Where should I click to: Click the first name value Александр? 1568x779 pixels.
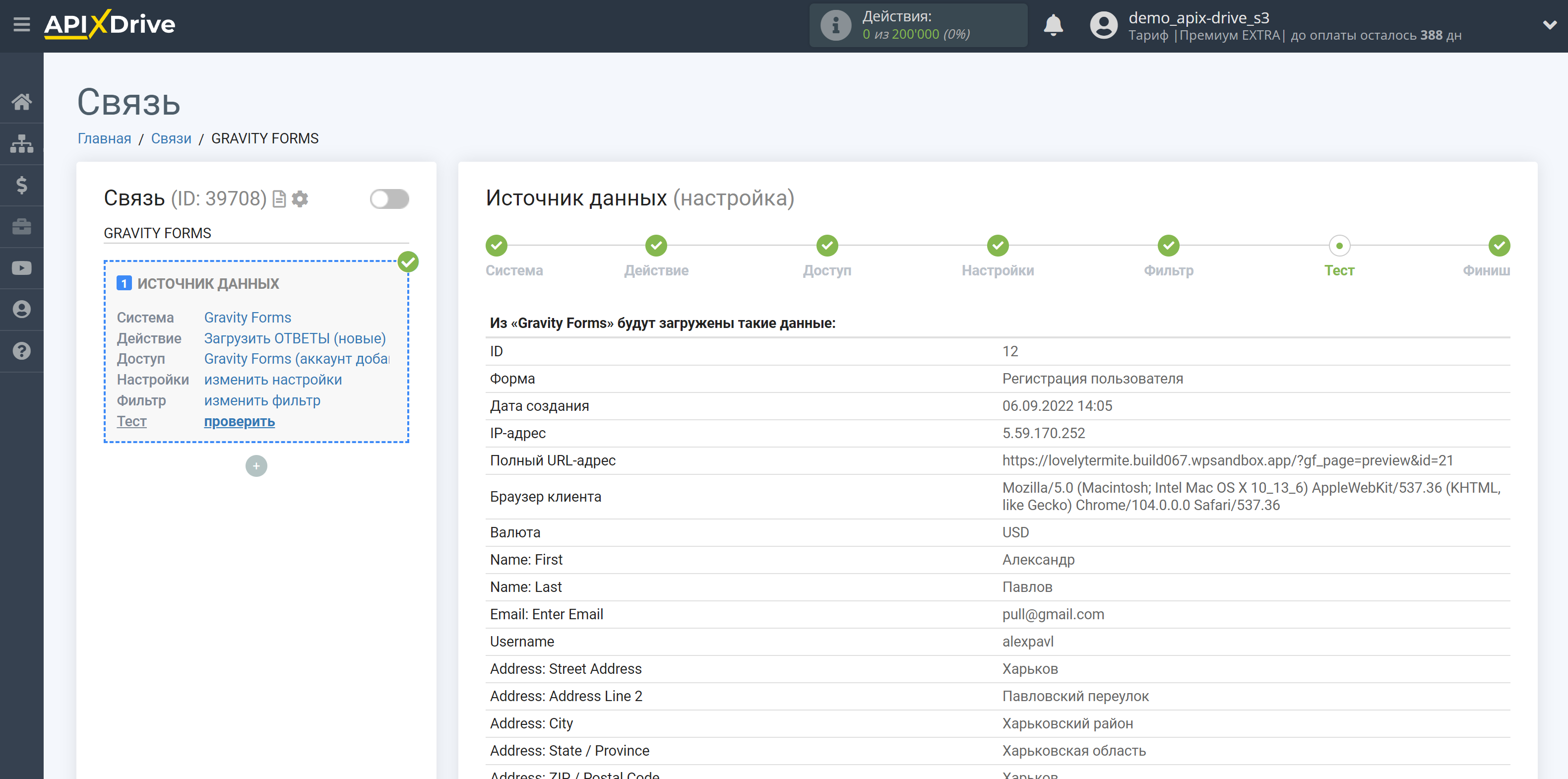pyautogui.click(x=1038, y=560)
